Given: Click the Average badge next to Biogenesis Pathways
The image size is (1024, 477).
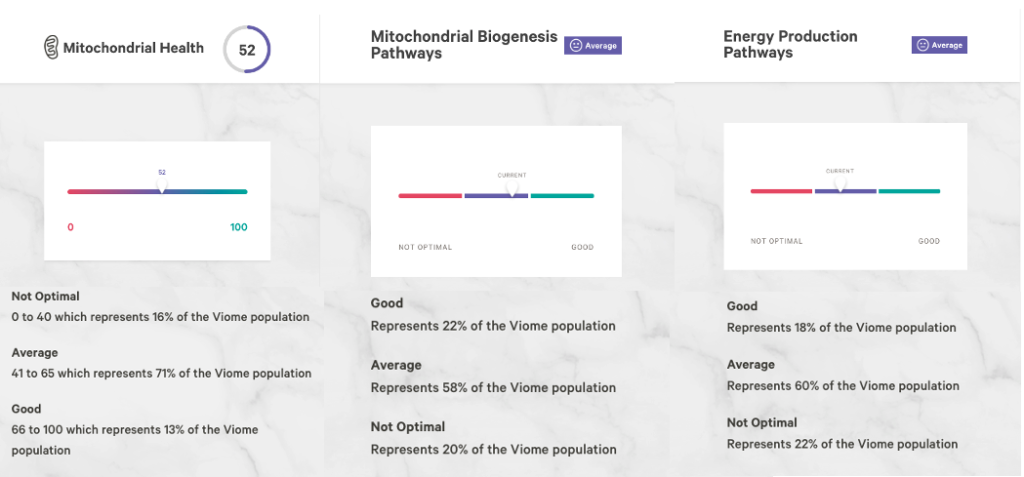Looking at the screenshot, I should (593, 46).
